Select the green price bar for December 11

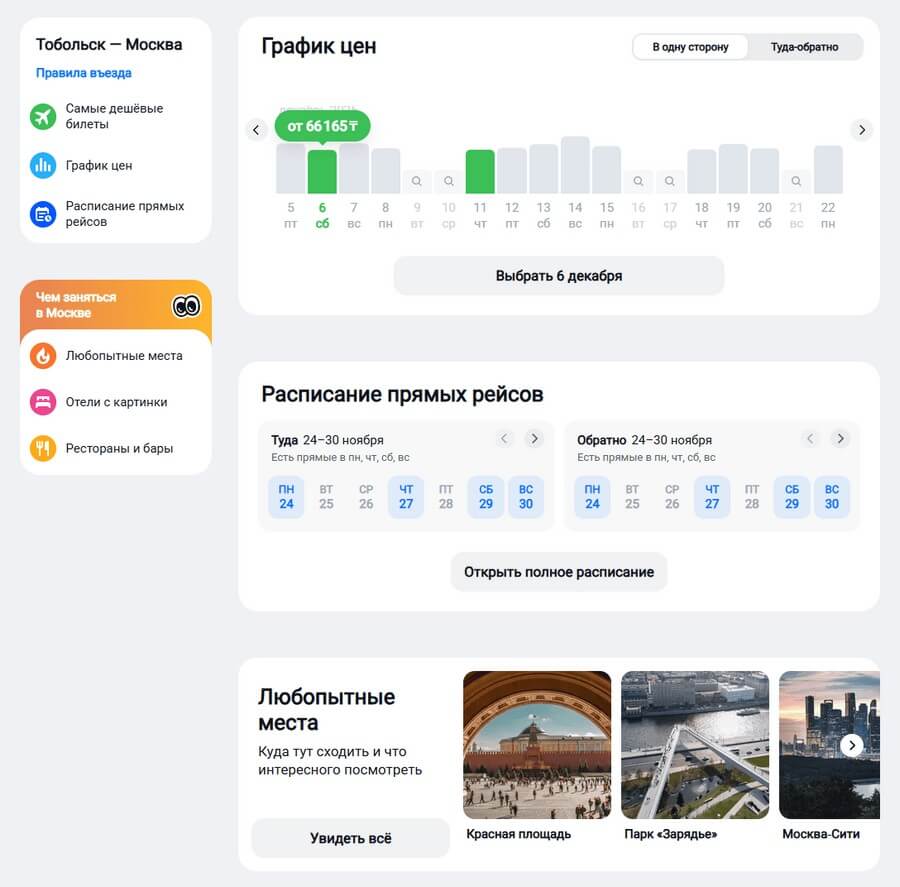[x=480, y=172]
